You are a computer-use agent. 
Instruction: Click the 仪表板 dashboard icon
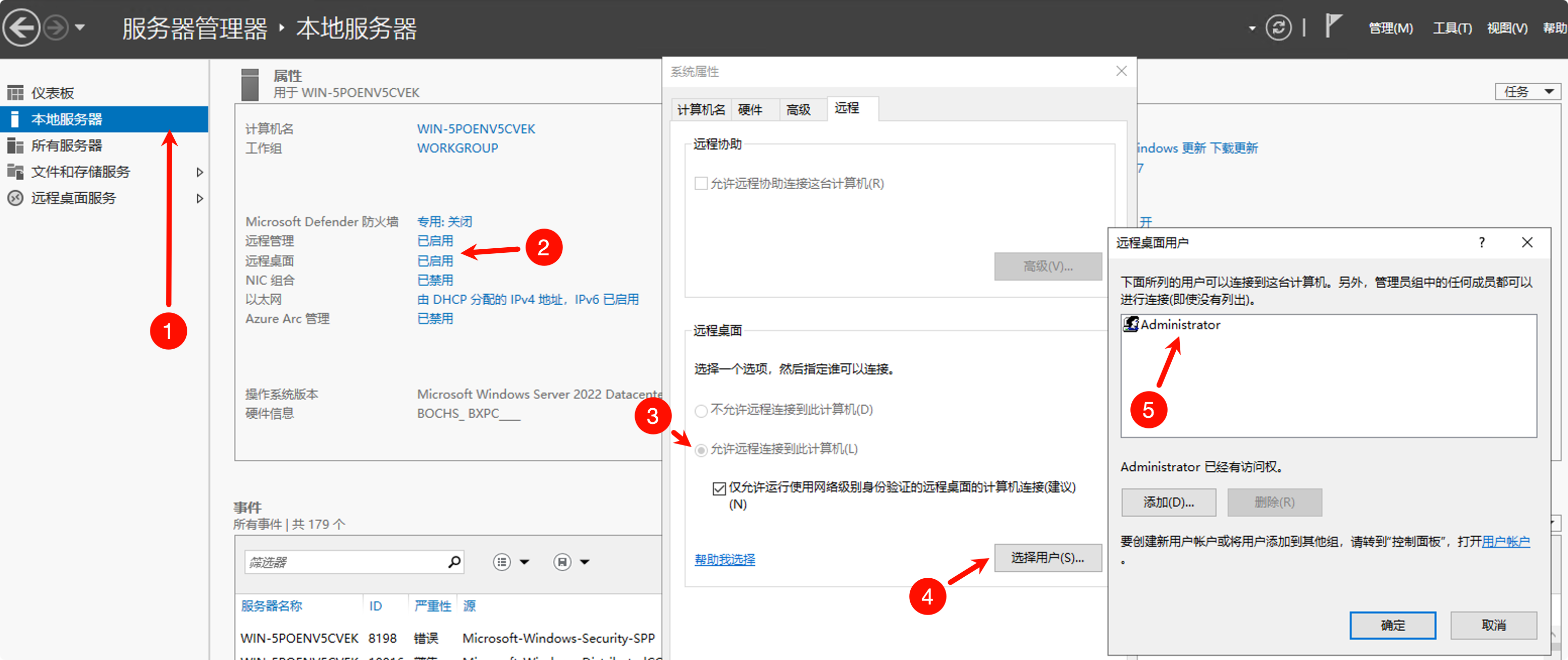tap(15, 93)
